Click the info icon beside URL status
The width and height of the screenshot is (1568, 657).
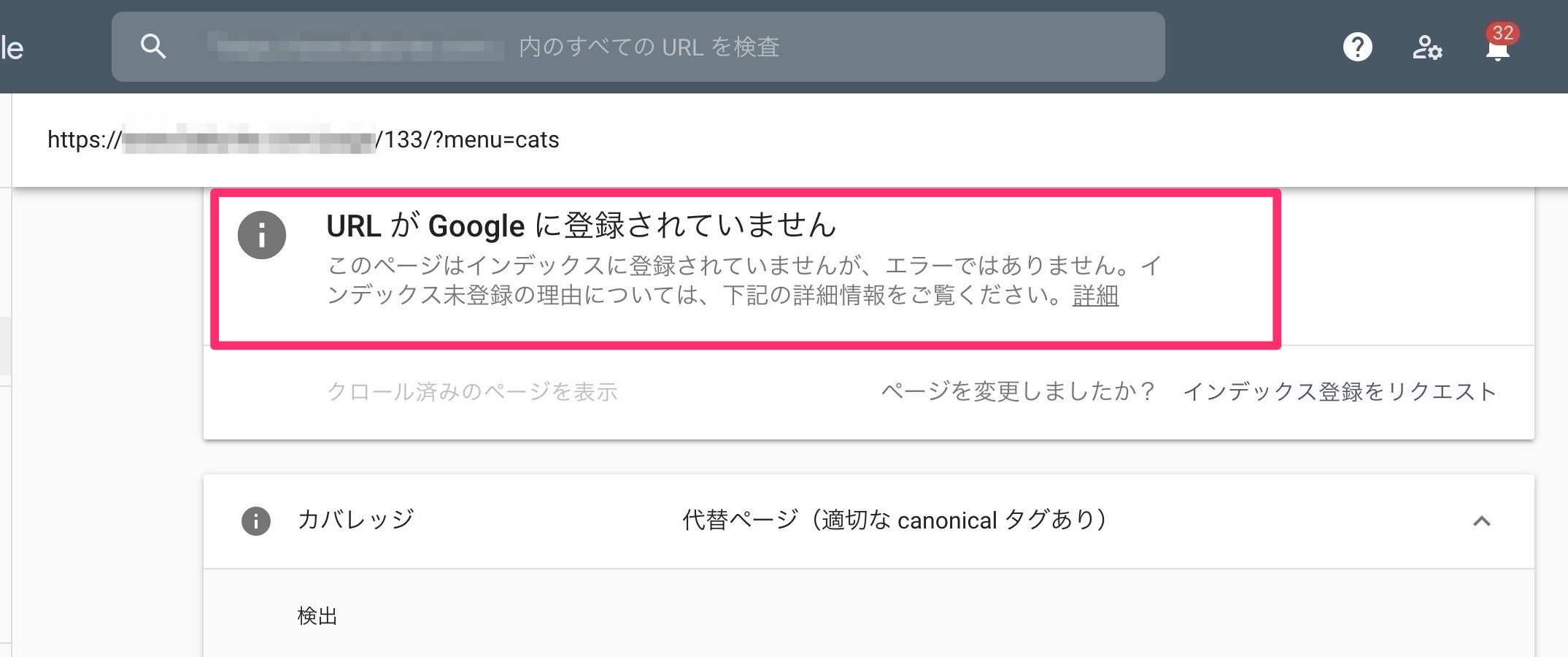coord(261,235)
